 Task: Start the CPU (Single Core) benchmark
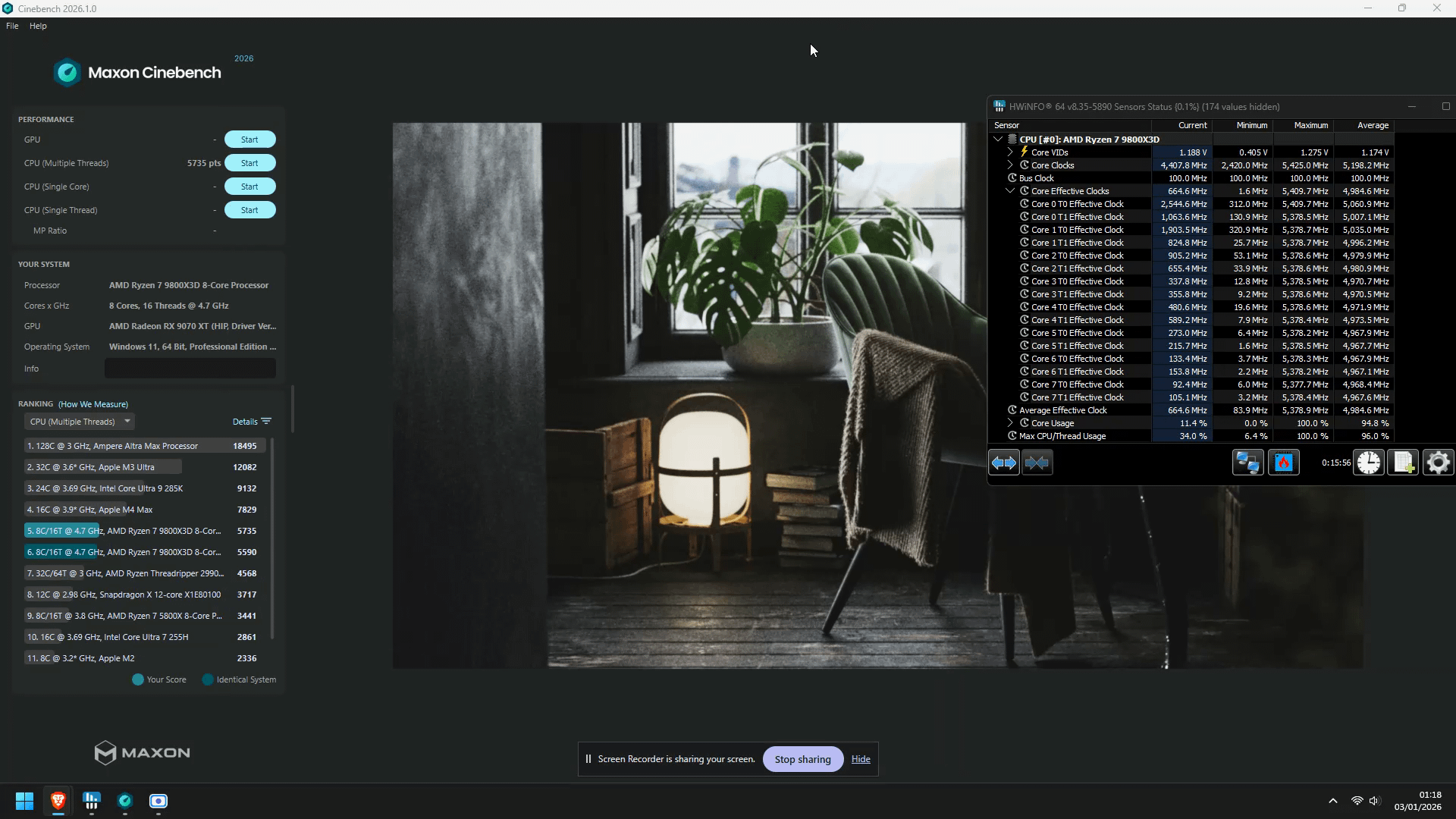(x=249, y=187)
